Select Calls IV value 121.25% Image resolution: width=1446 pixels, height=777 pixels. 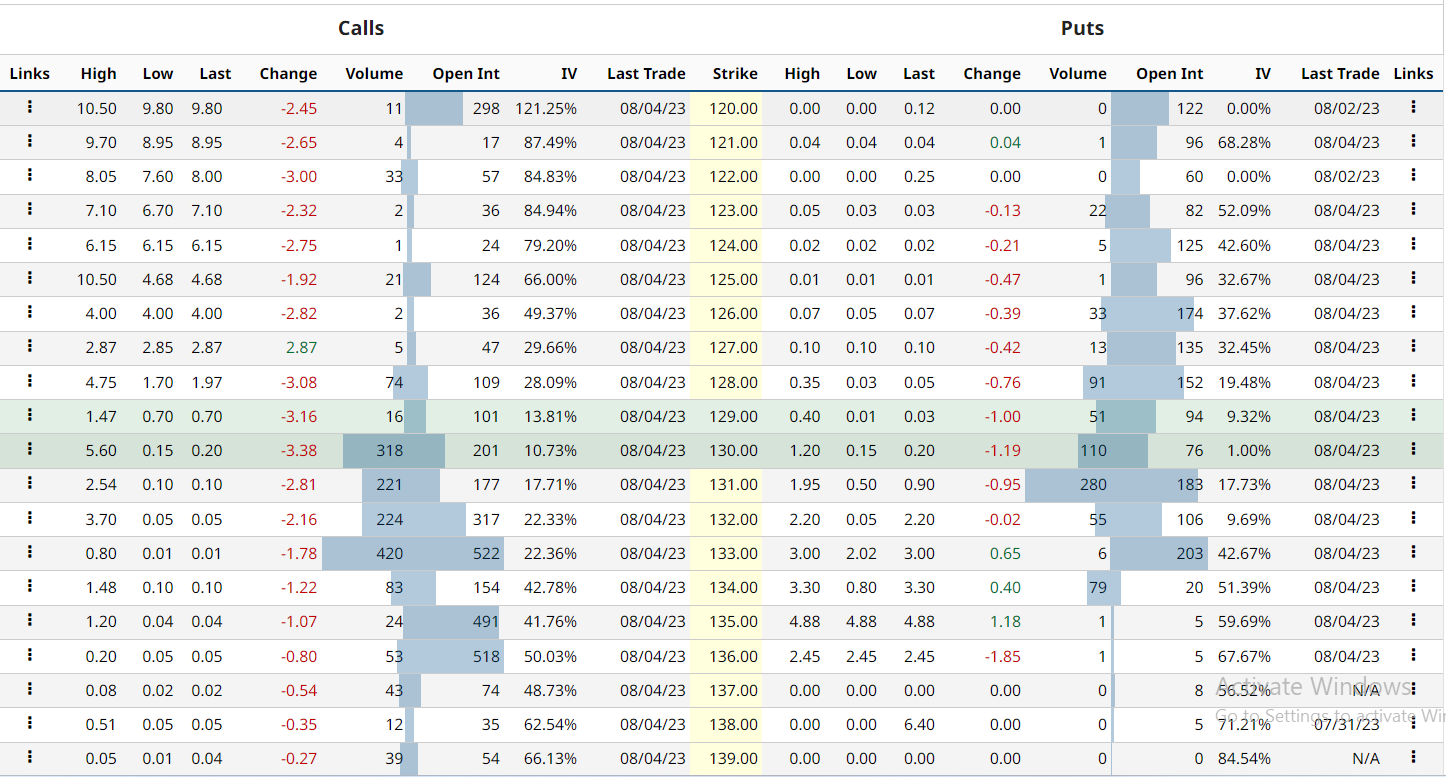(x=546, y=108)
